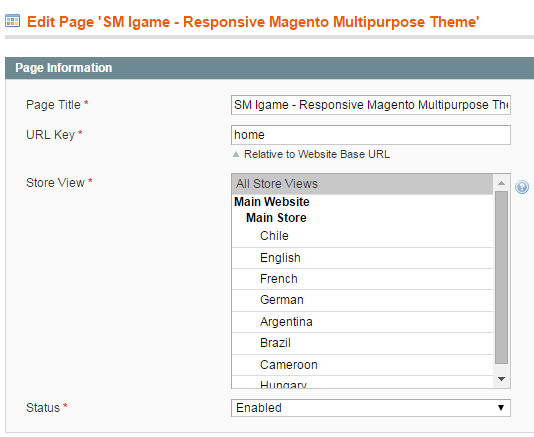The width and height of the screenshot is (534, 437).
Task: Click the small triangle note icon under URL Key
Action: pos(236,155)
